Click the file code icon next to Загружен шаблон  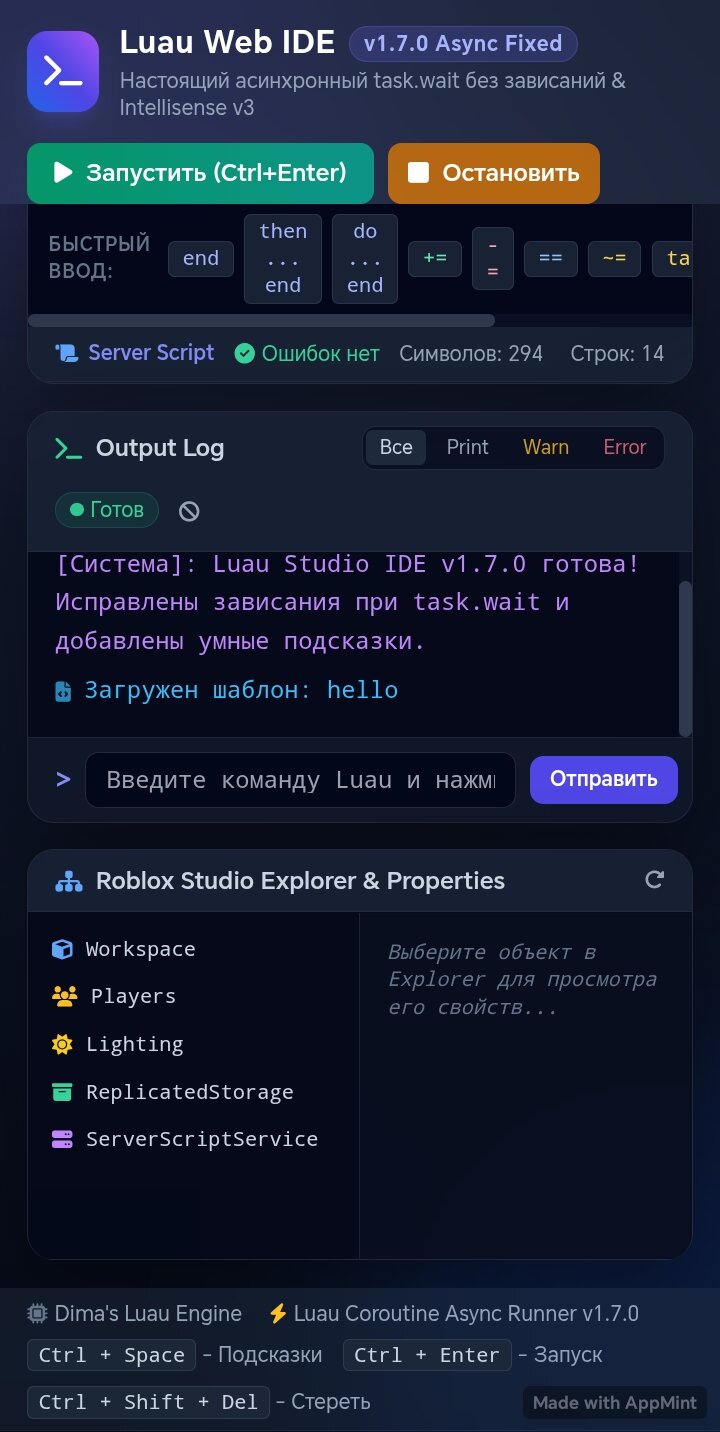click(x=63, y=691)
